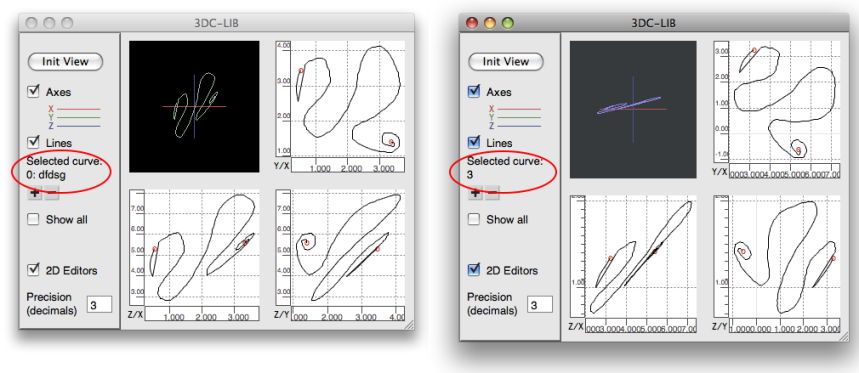Click the window resize grip in left window
This screenshot has height=373, width=859.
pos(409,325)
